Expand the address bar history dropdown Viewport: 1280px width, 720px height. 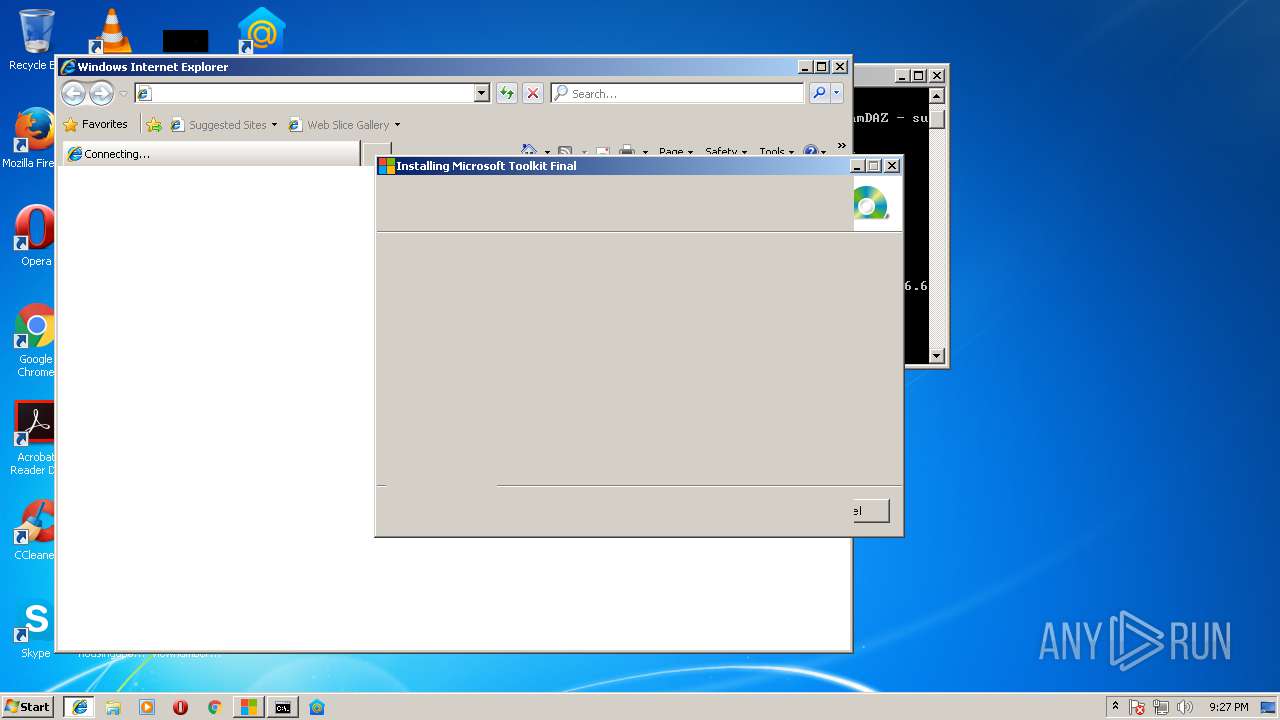pyautogui.click(x=481, y=93)
